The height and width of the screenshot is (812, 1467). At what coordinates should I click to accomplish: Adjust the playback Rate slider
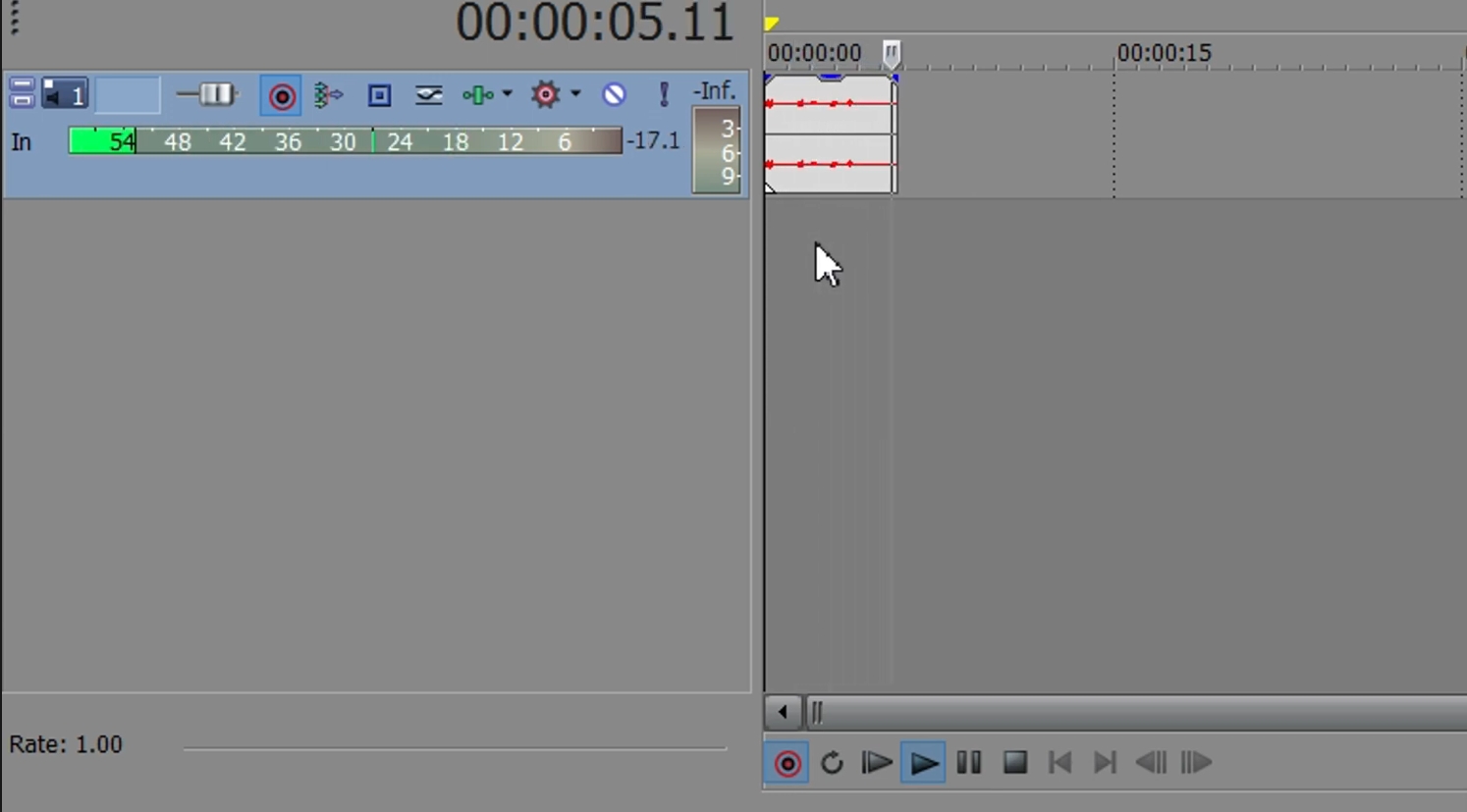point(455,748)
